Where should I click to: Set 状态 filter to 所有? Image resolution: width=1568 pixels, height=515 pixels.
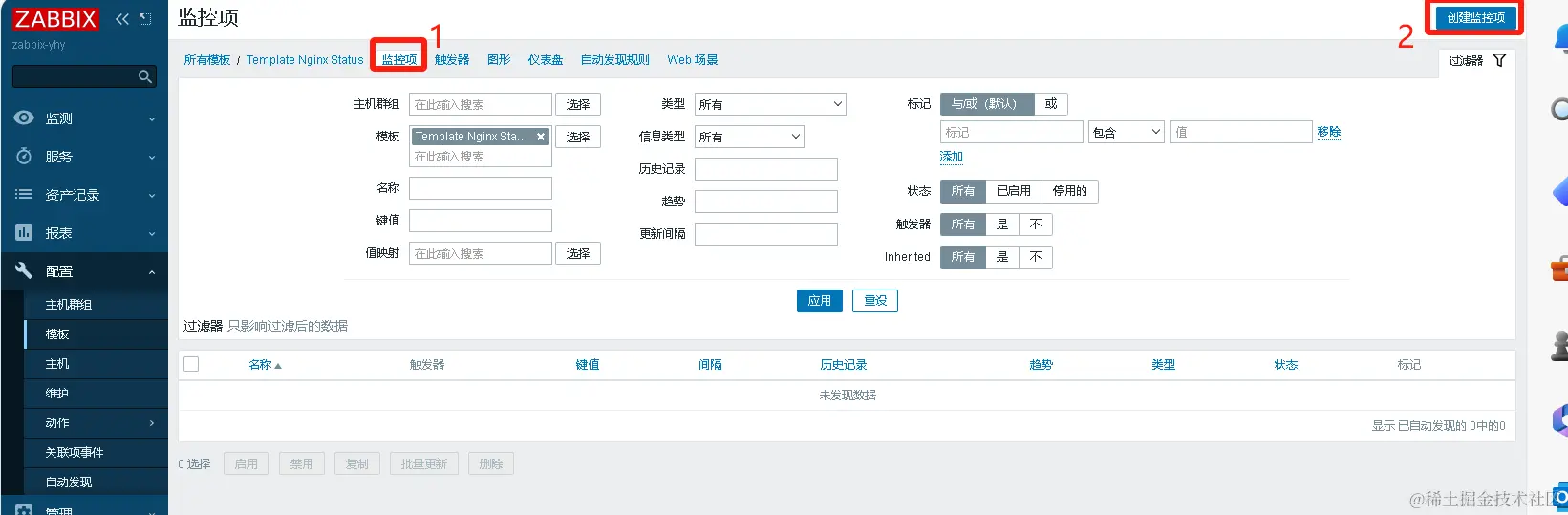963,191
